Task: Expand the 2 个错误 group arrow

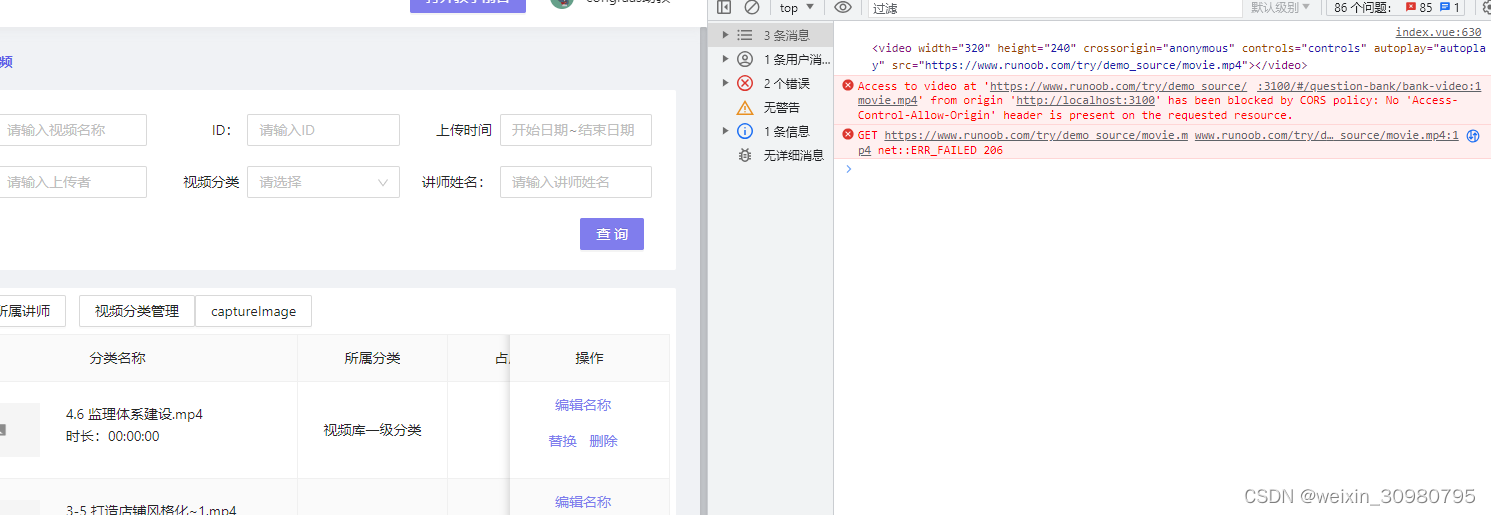Action: coord(725,83)
